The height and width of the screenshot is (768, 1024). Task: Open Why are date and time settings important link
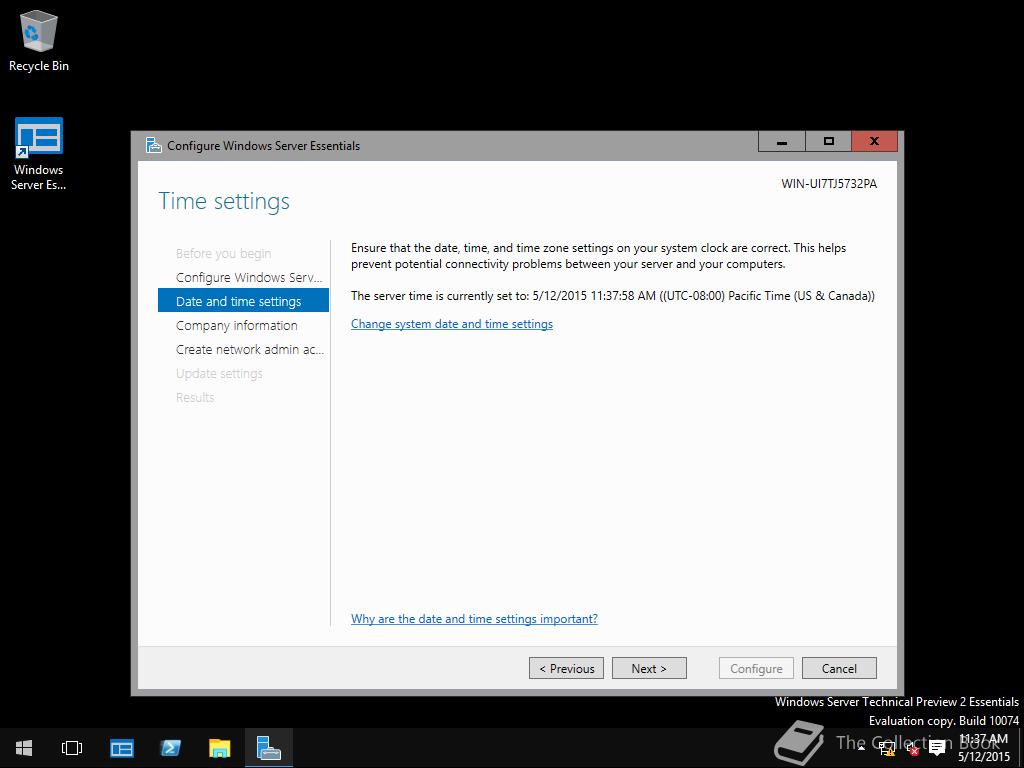point(474,618)
